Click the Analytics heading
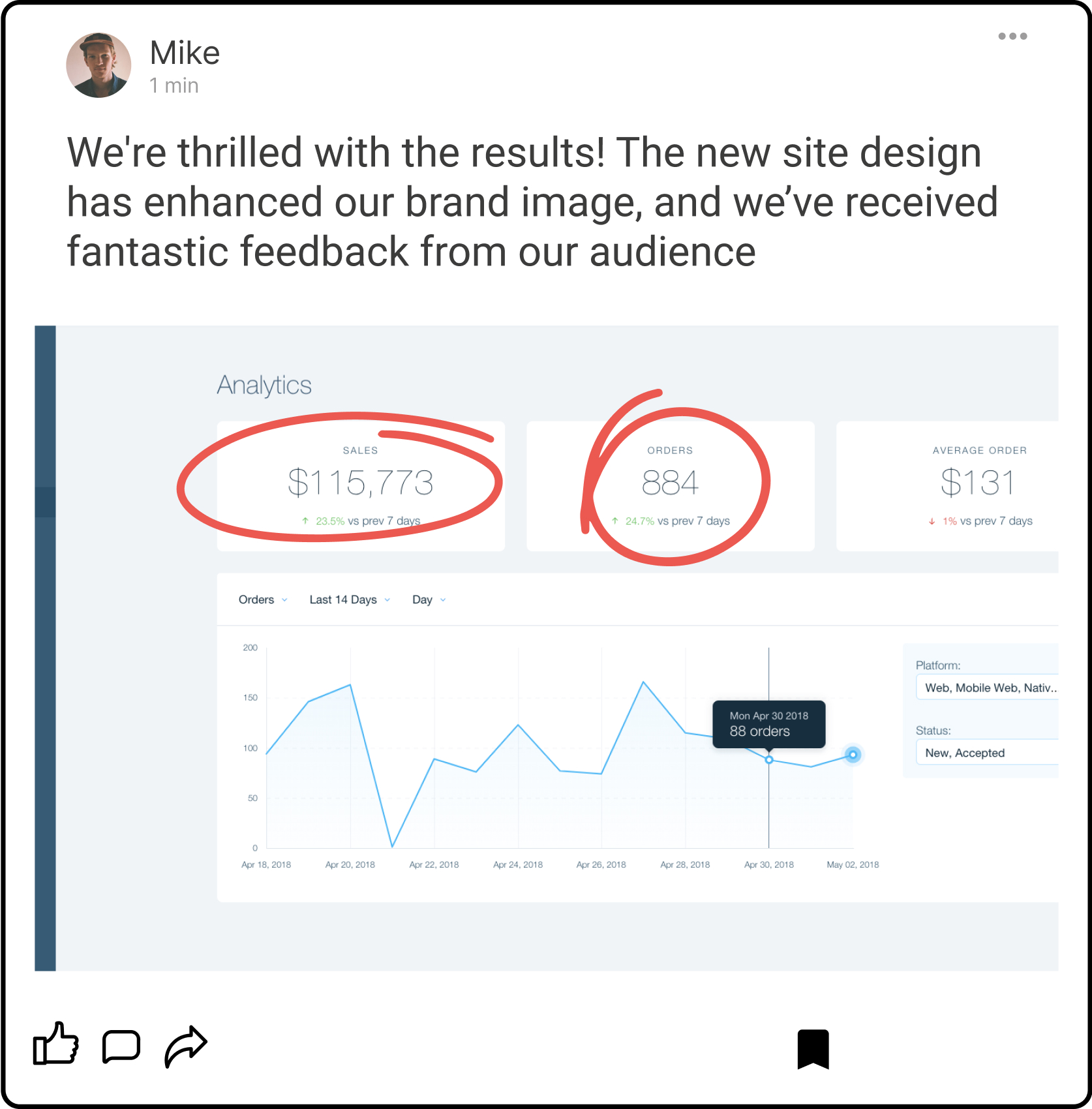The image size is (1092, 1109). [264, 385]
